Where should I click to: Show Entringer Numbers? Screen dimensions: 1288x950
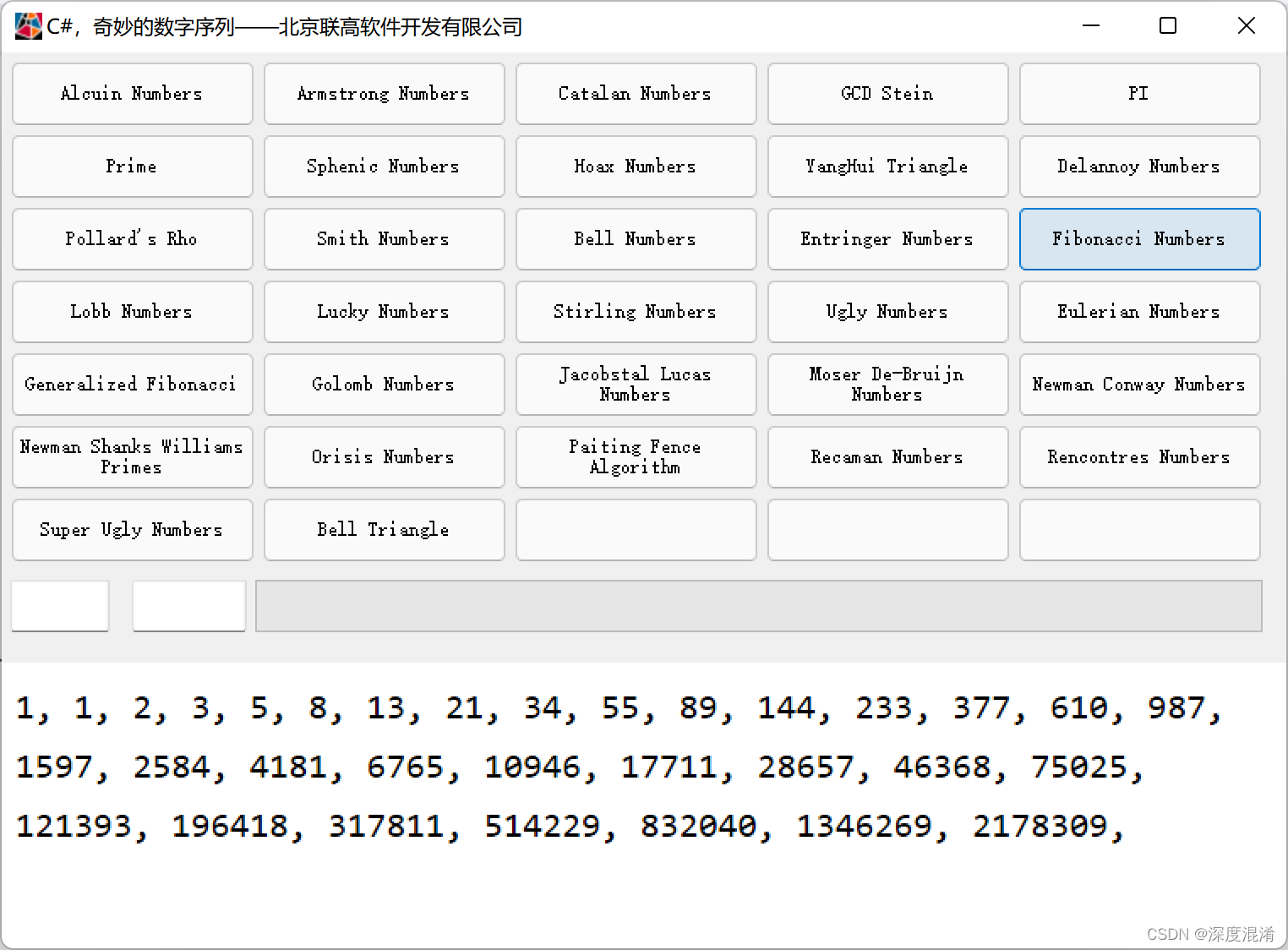tap(887, 239)
